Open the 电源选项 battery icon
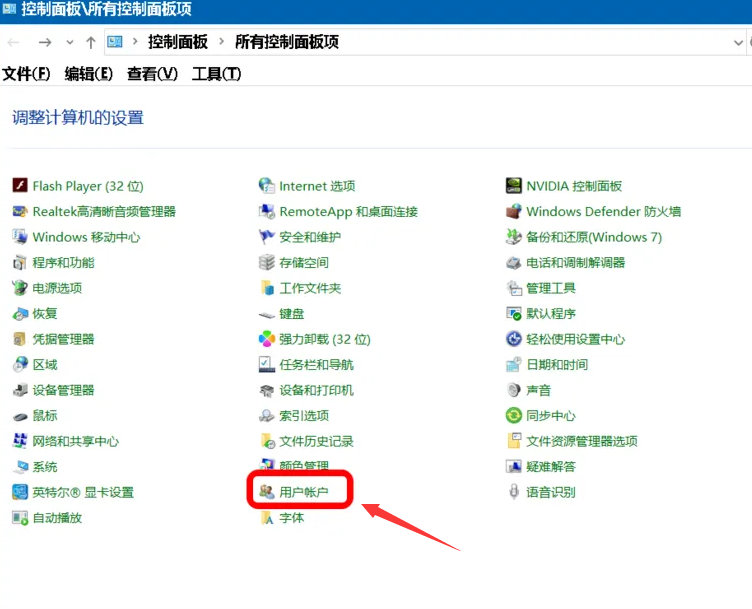The image size is (752, 609). tap(20, 288)
